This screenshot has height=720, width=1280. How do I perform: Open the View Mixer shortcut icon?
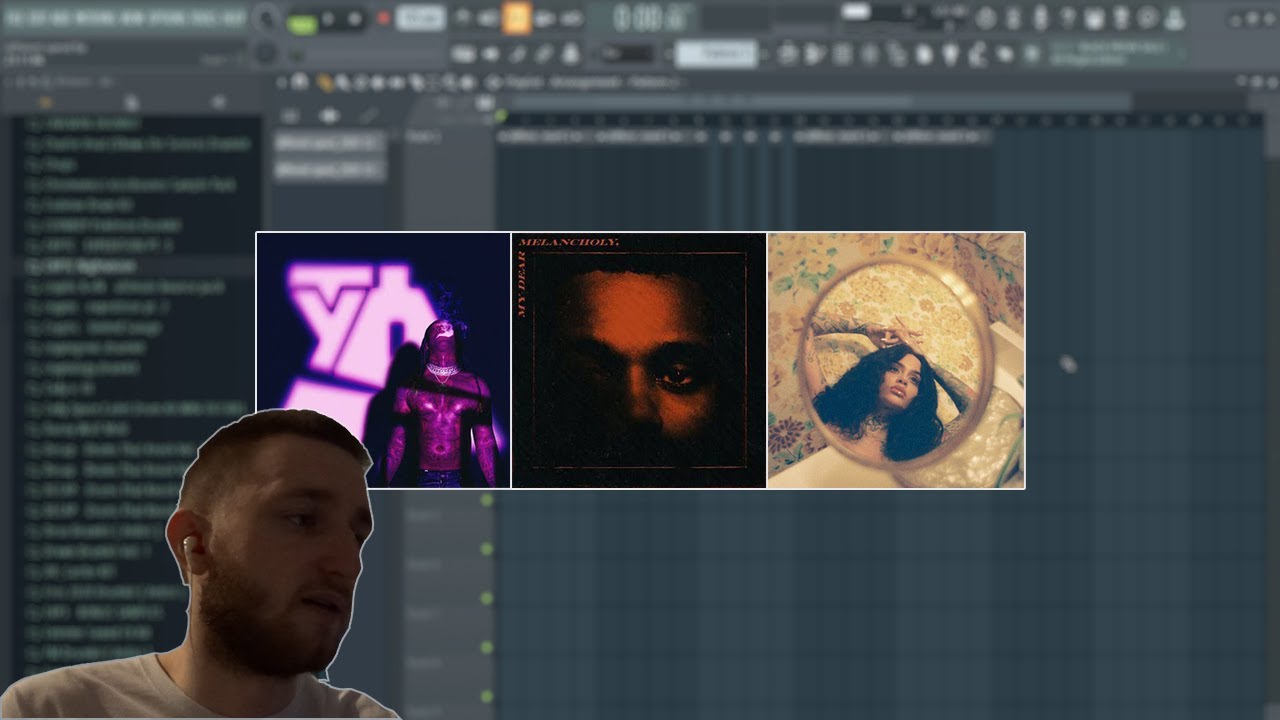coord(870,54)
